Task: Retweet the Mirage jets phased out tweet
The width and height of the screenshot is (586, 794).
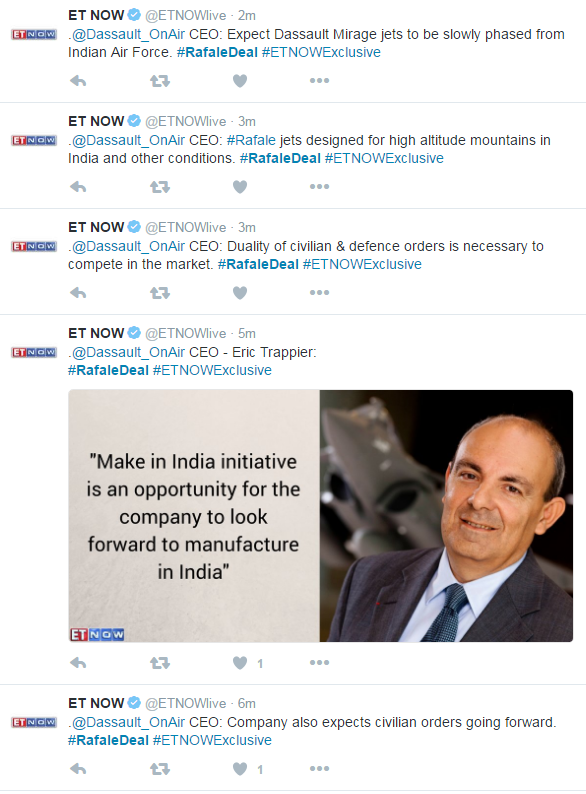Action: pyautogui.click(x=160, y=81)
